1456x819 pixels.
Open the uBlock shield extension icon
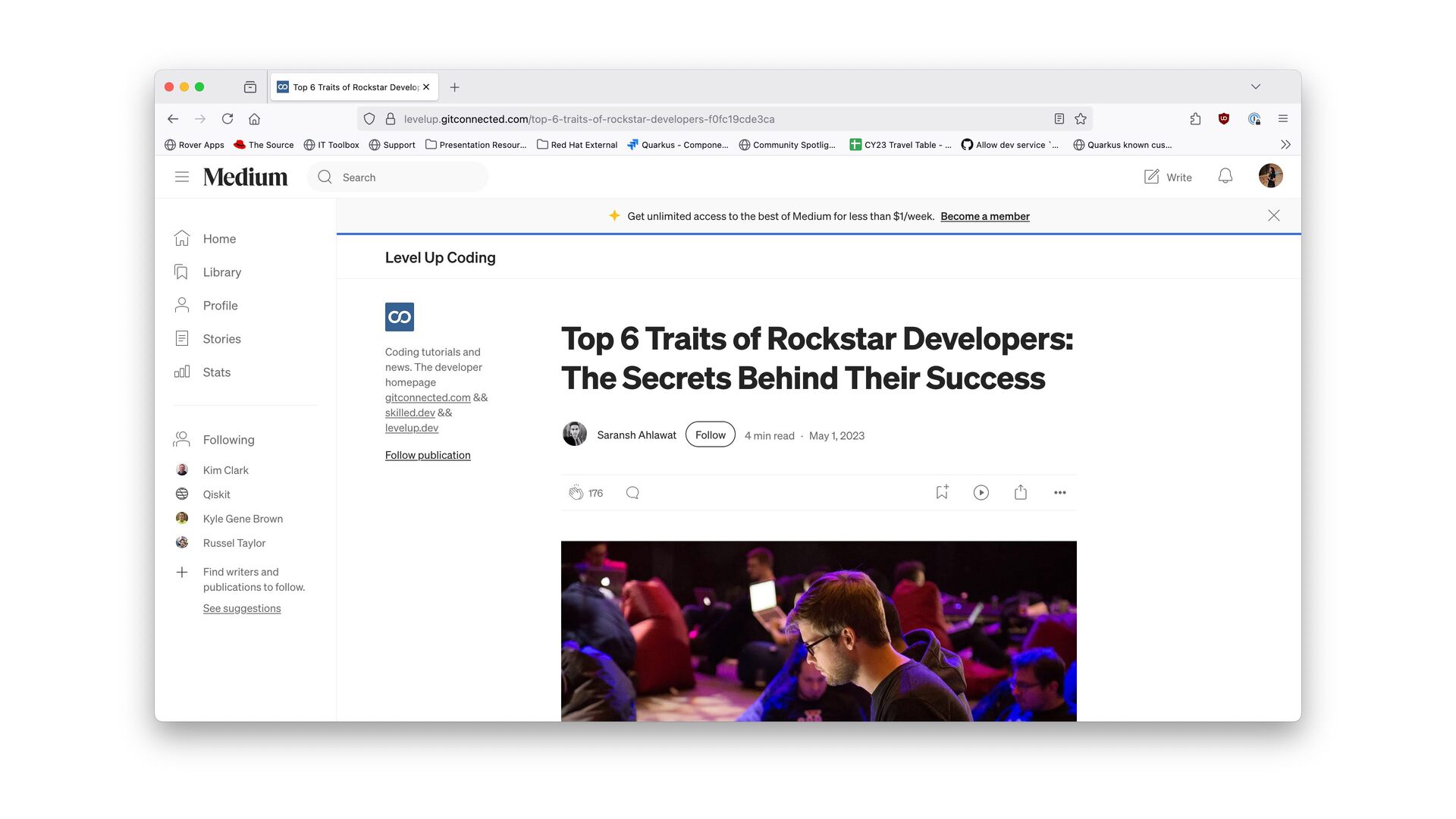(x=1224, y=119)
